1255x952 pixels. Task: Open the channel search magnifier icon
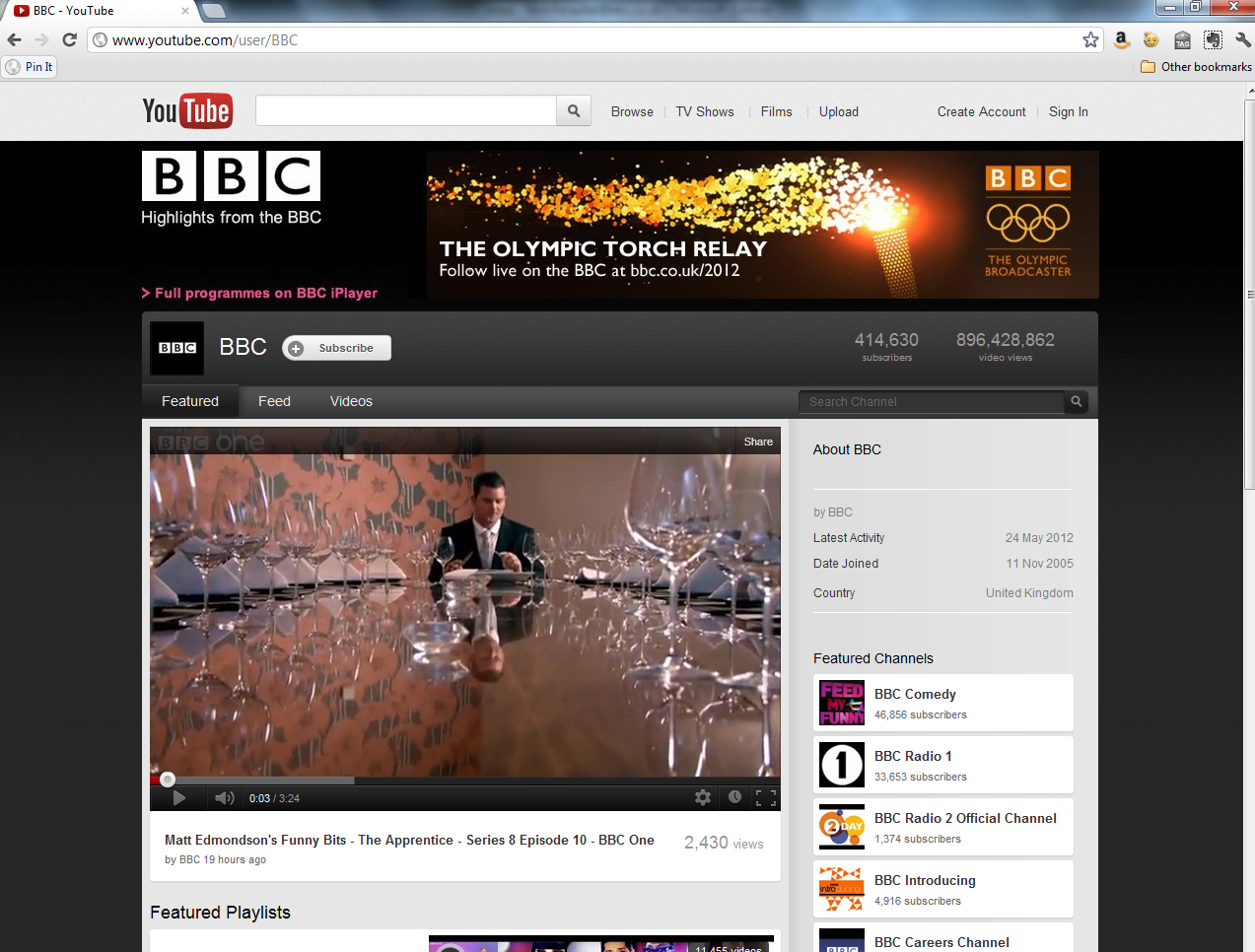point(1075,401)
